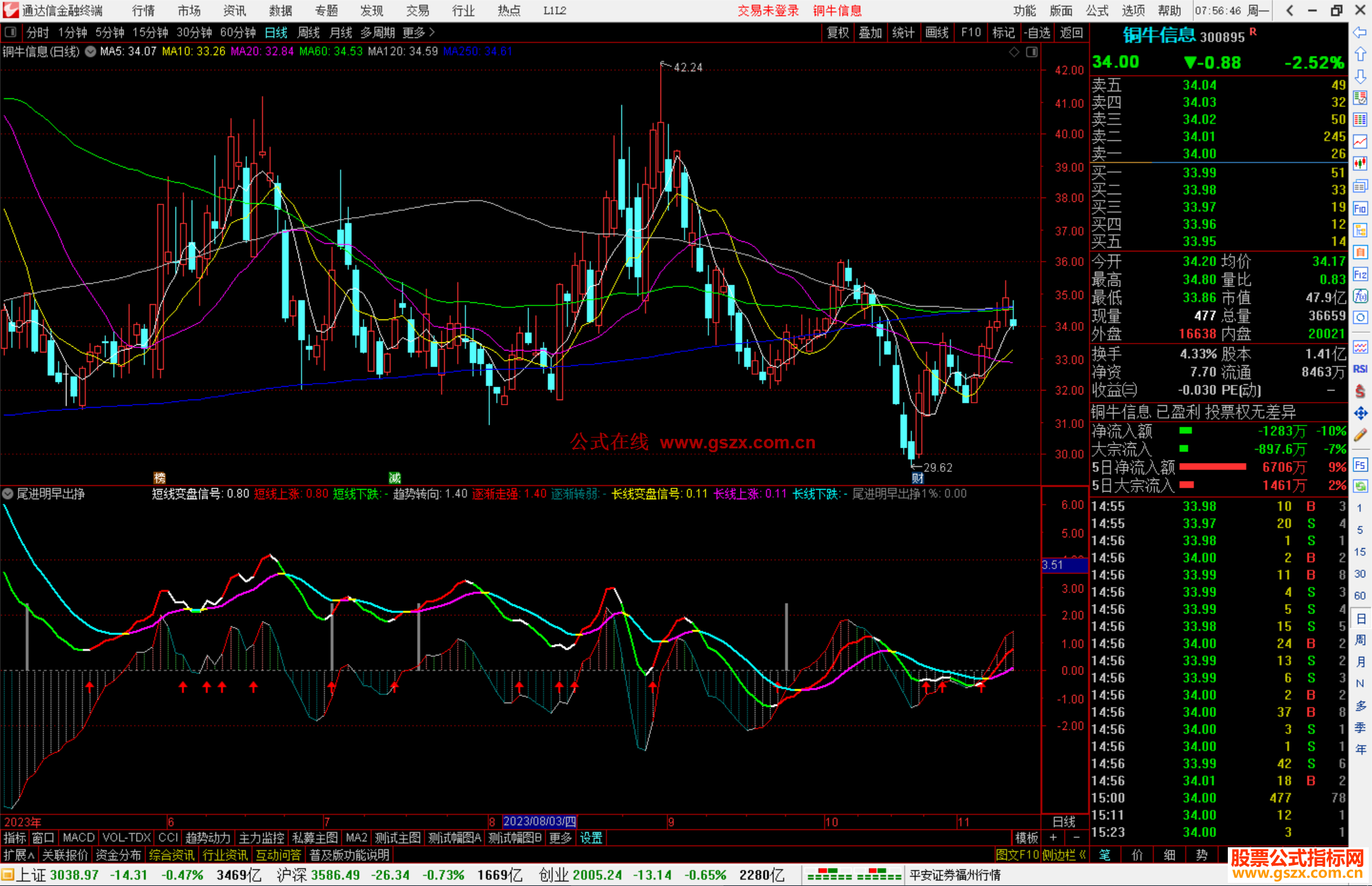Toggle the 尾进明早出挣 indicator circle button
1372x886 pixels.
(x=8, y=493)
